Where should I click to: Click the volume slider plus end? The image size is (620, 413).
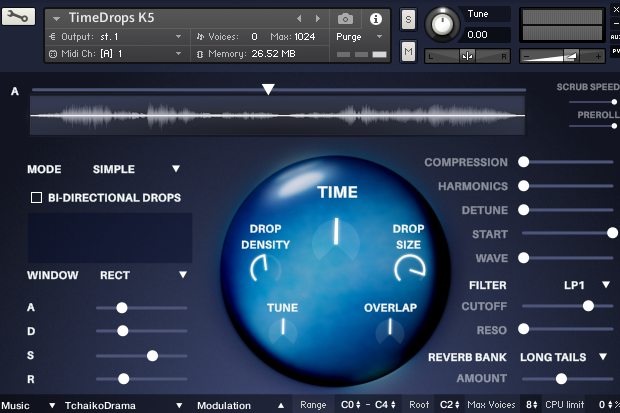(x=598, y=57)
